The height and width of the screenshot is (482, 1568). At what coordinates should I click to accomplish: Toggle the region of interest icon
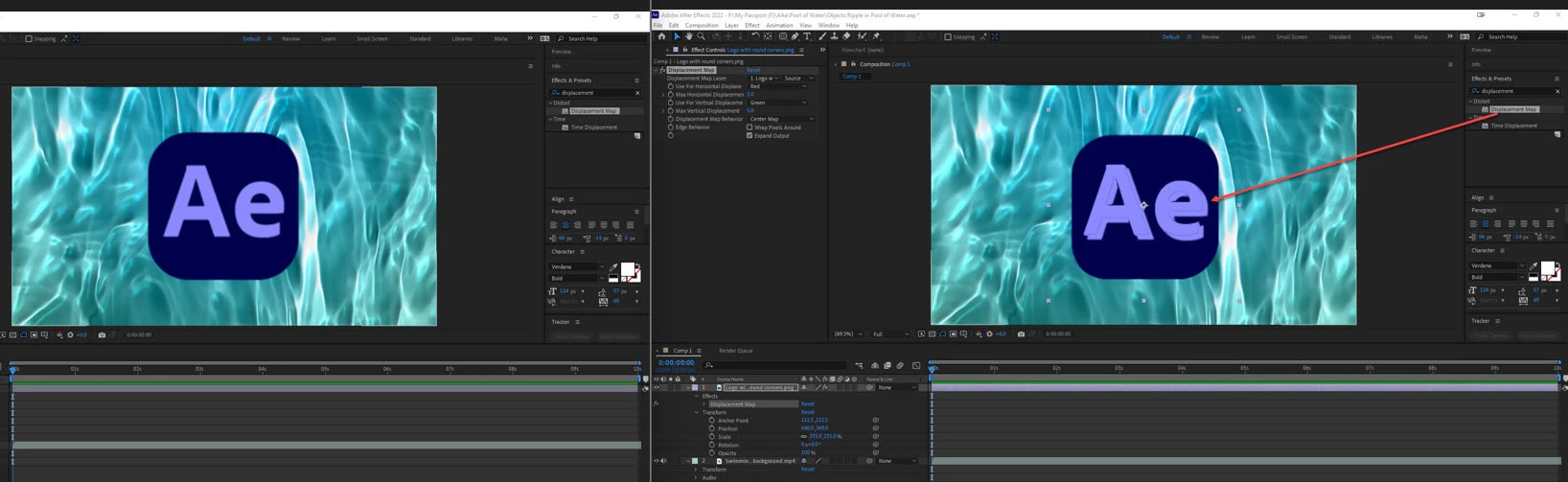tap(953, 333)
